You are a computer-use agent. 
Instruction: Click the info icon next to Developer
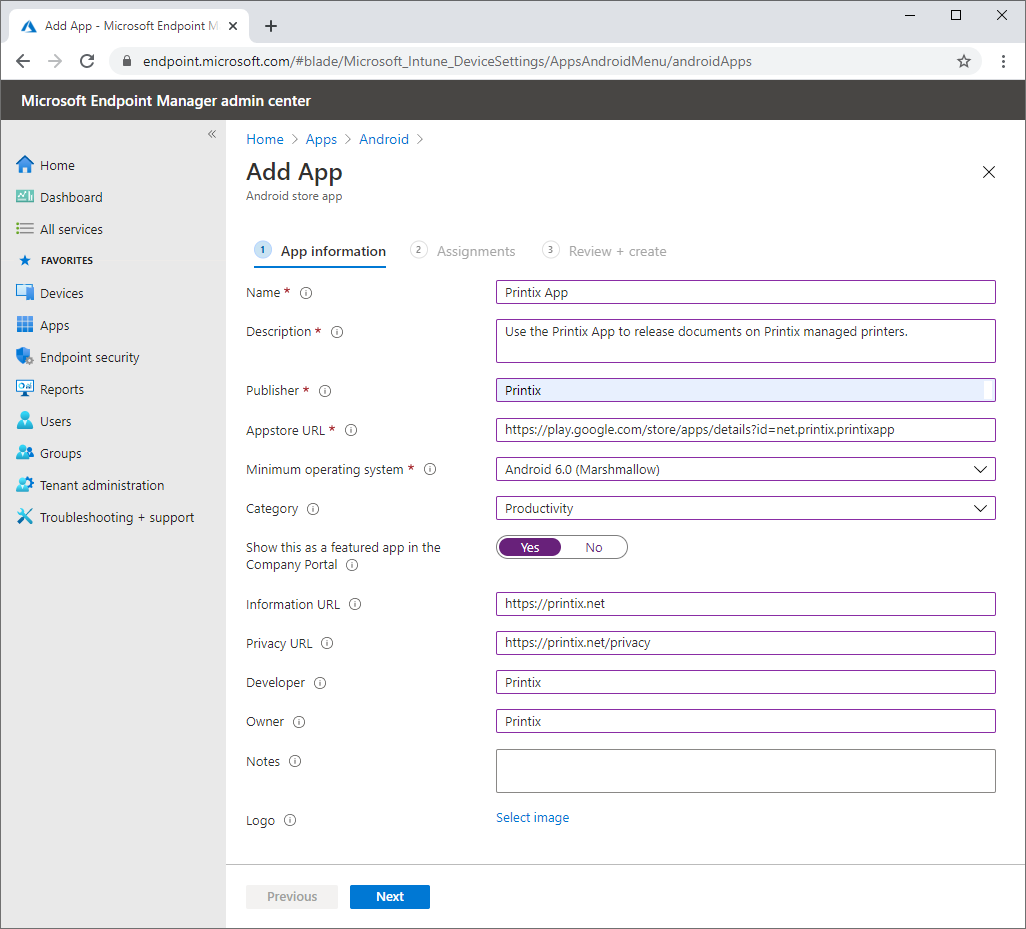coord(320,683)
